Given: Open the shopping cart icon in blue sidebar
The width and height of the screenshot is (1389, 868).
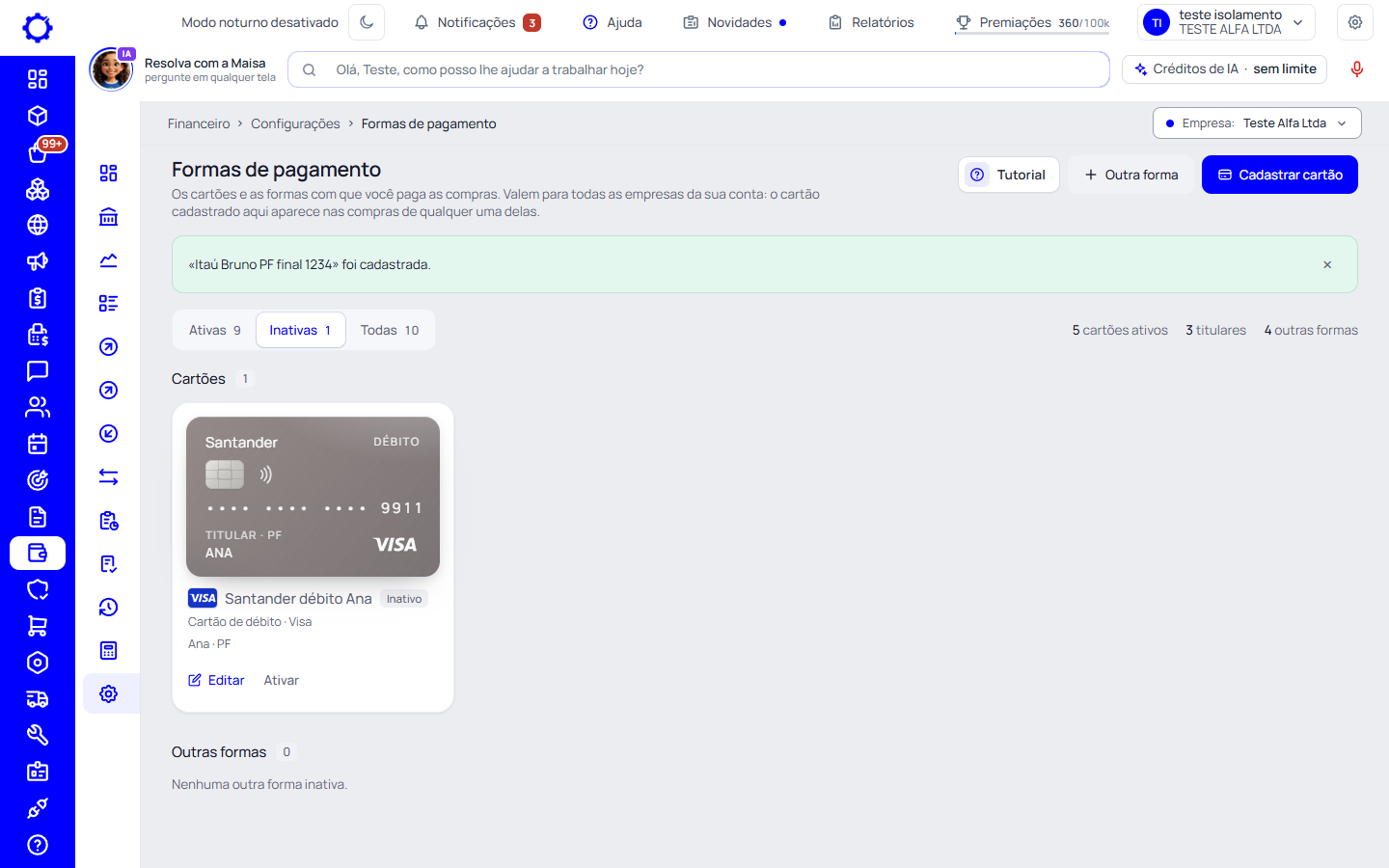Looking at the screenshot, I should (x=38, y=626).
